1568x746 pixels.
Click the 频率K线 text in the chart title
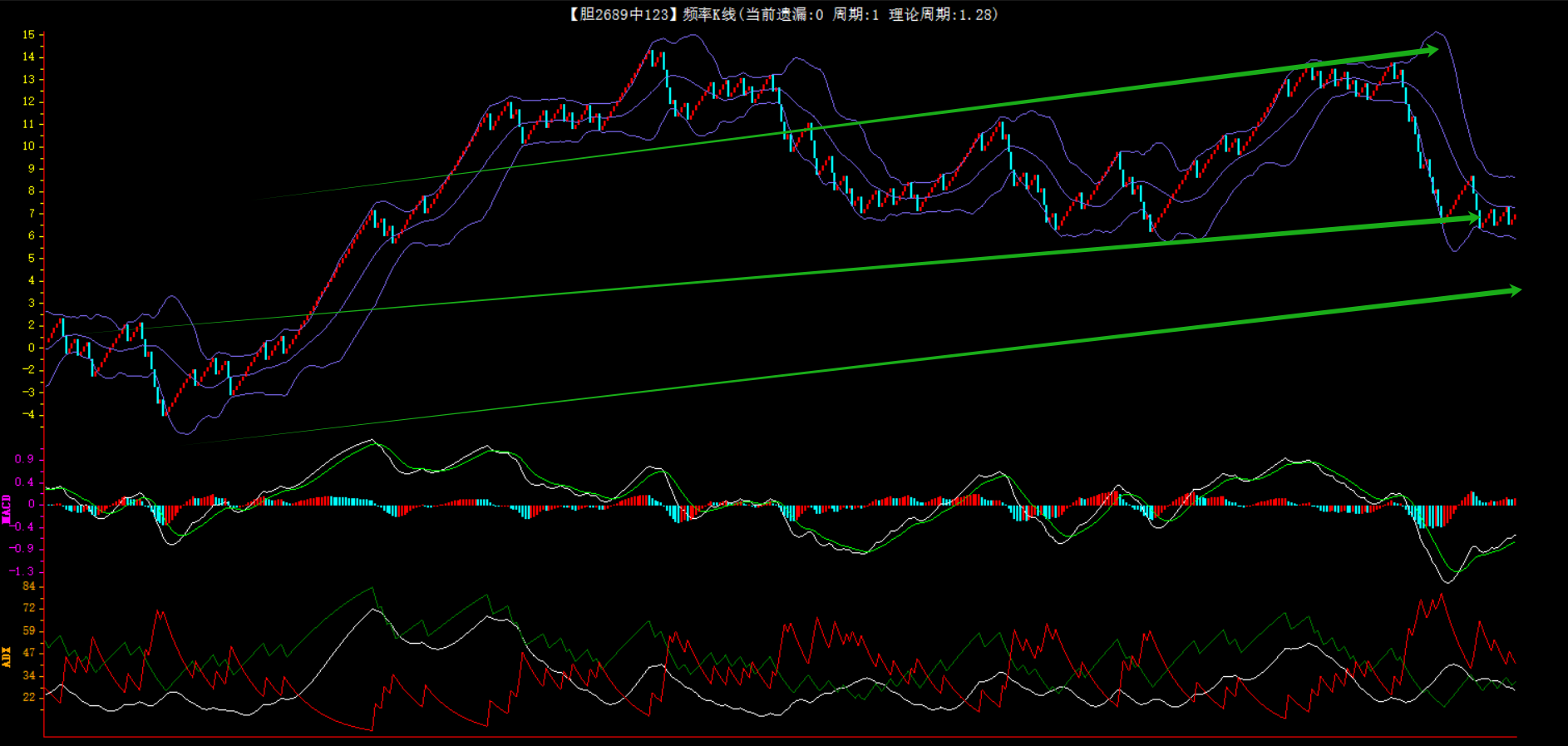(709, 14)
